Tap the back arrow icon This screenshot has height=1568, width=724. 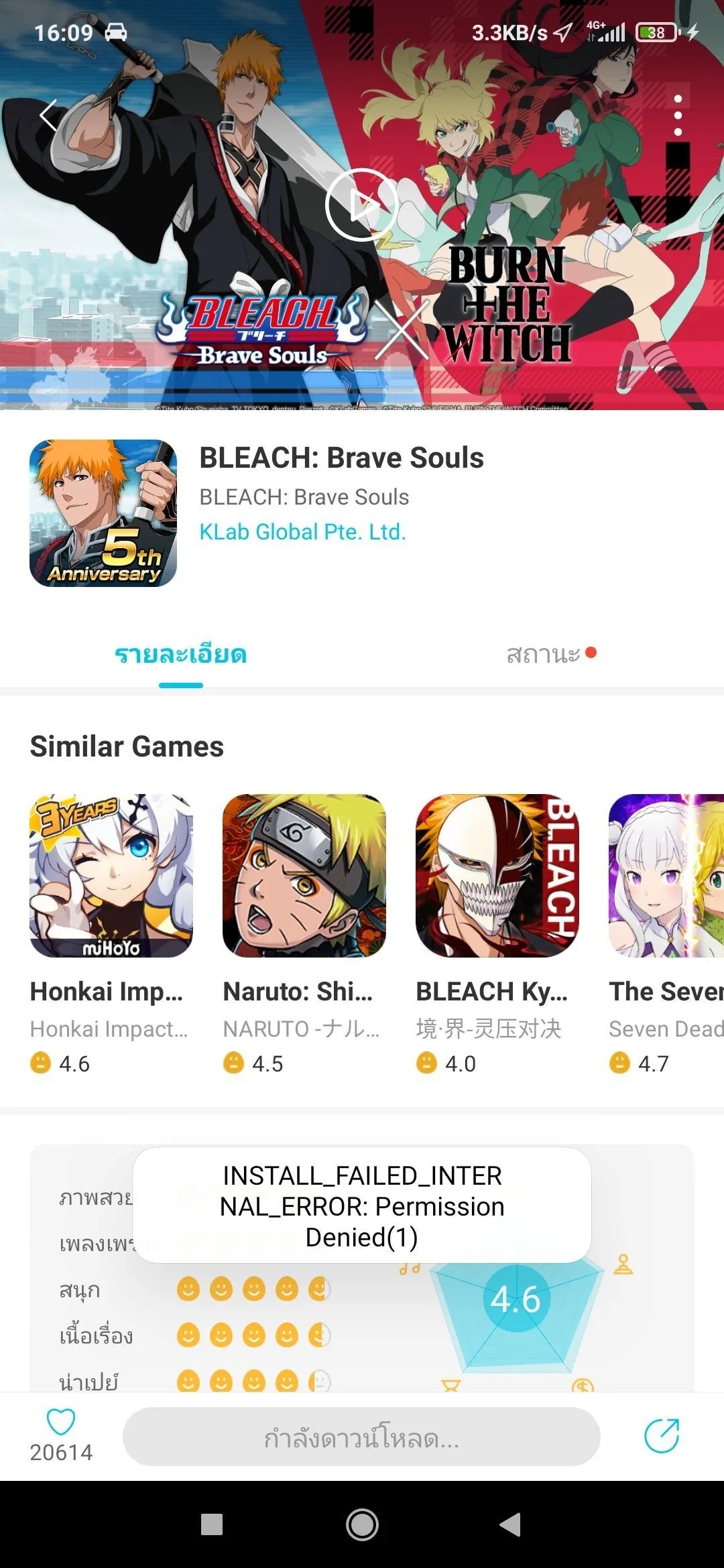(x=49, y=115)
